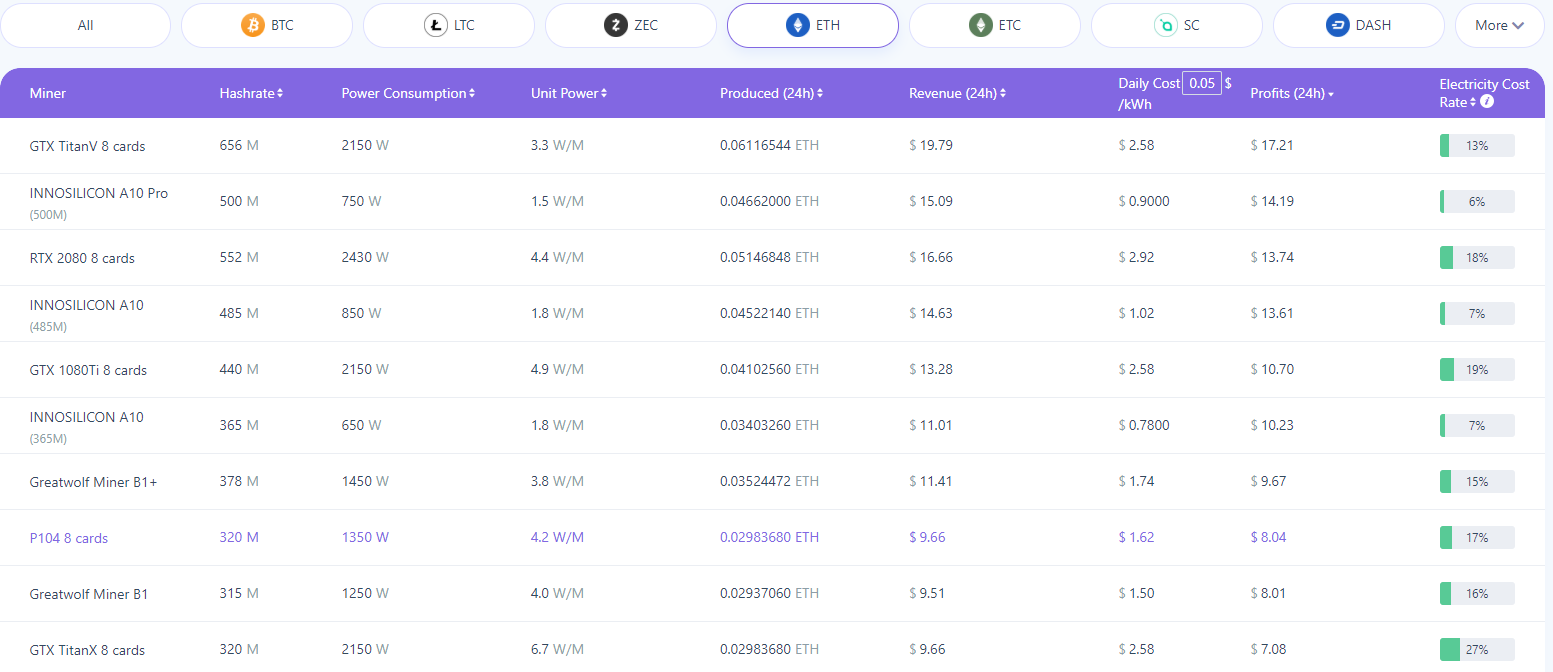Screen dimensions: 1553x672
Task: Click the 27% electricity cost bar
Action: [1477, 649]
